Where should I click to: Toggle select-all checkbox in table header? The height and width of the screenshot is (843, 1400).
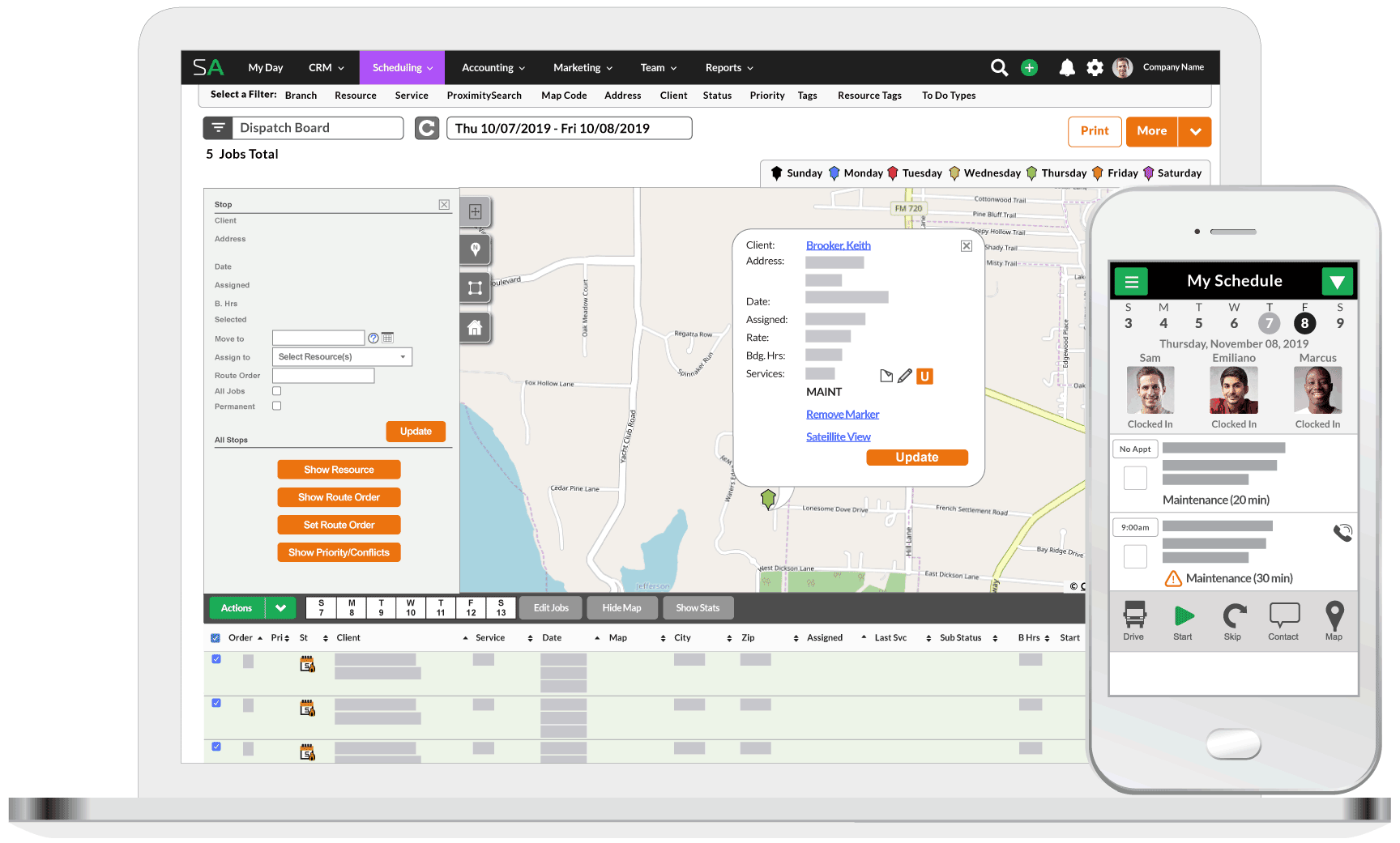[216, 638]
